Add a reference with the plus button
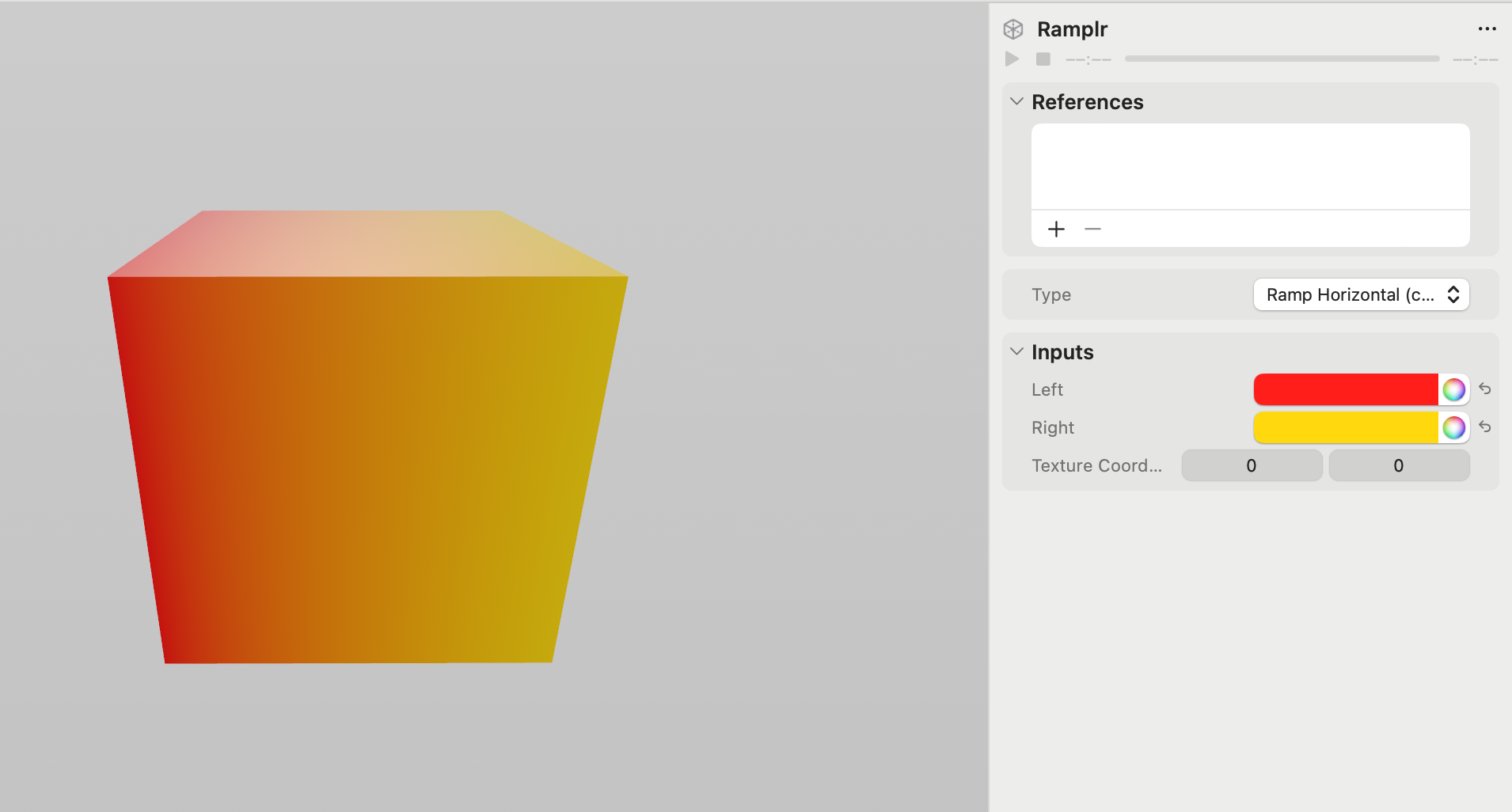This screenshot has width=1512, height=812. 1056,229
